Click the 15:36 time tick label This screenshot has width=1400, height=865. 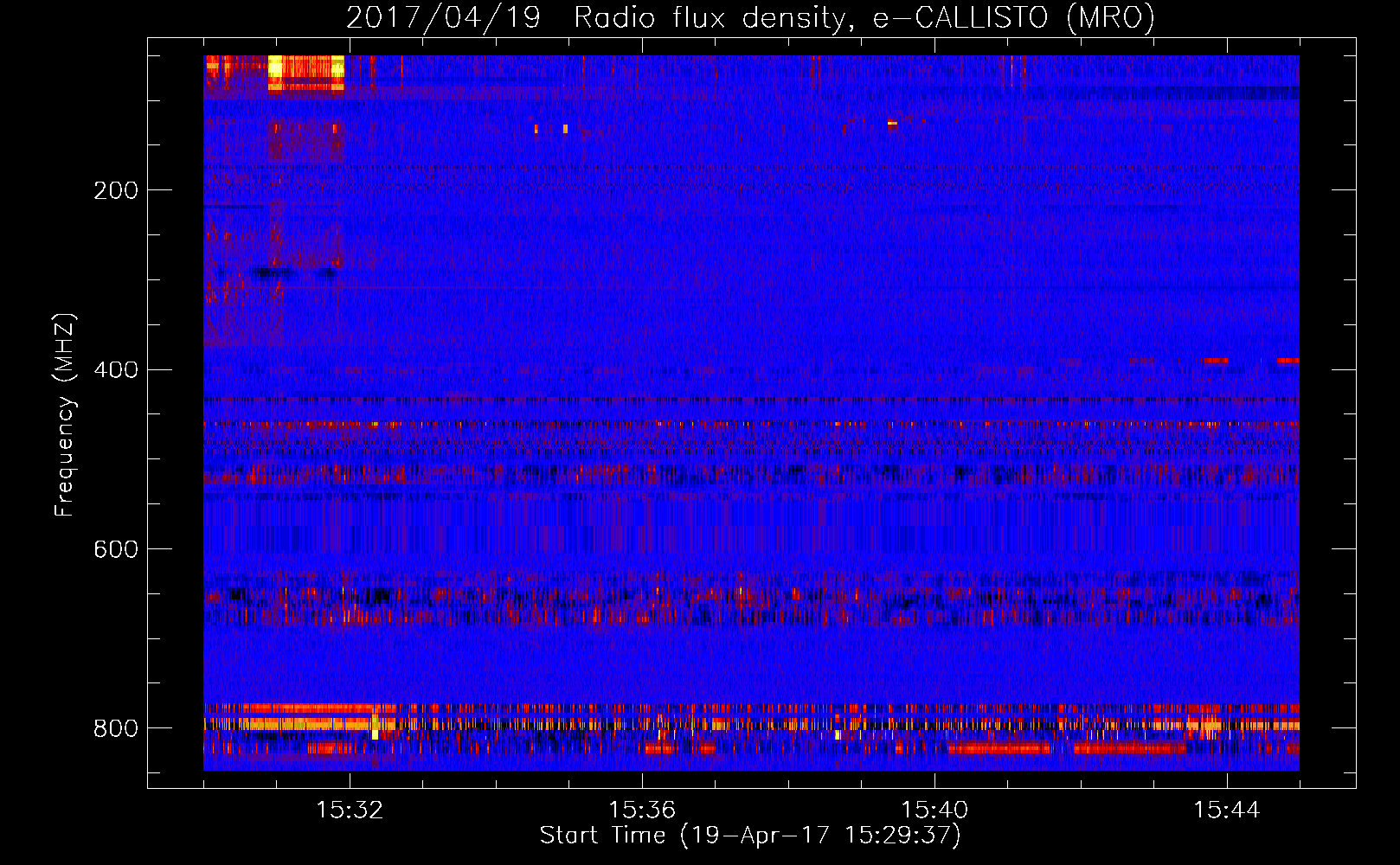tap(642, 811)
